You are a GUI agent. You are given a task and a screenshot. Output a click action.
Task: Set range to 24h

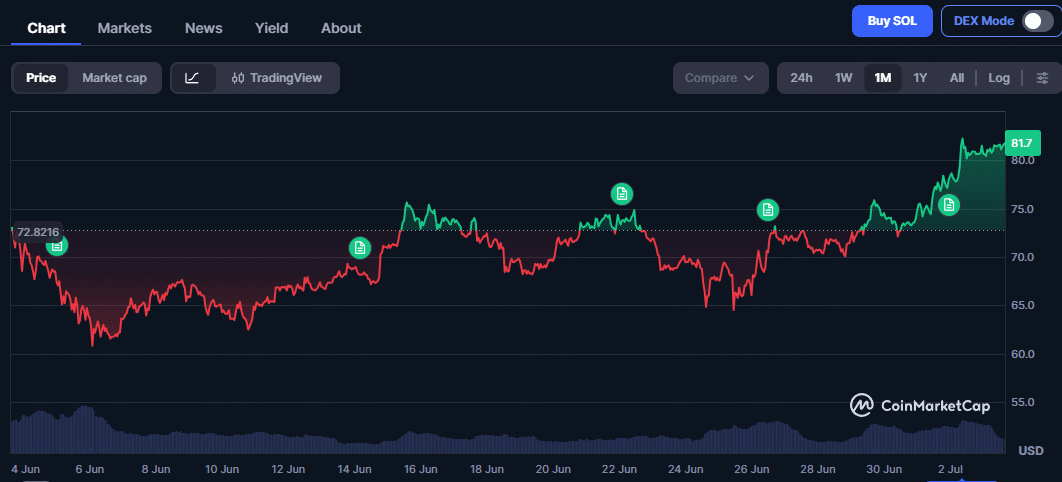pos(801,78)
